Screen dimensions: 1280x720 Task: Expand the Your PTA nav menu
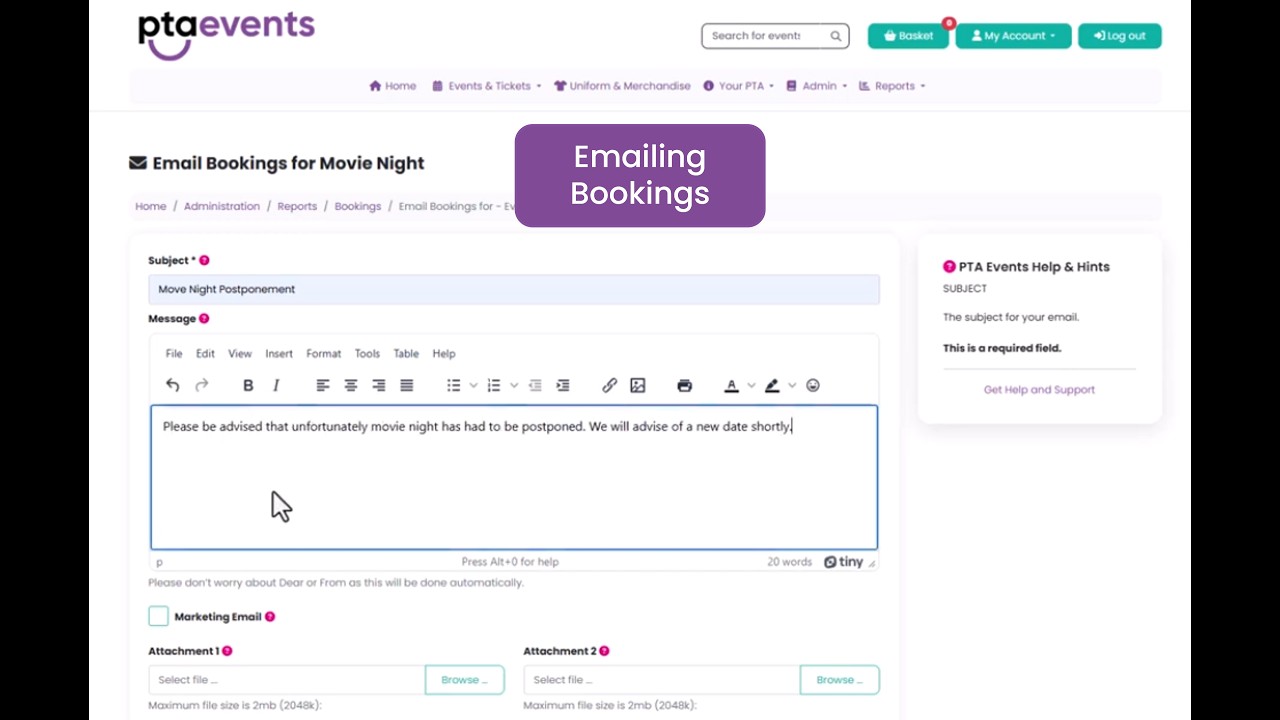[x=738, y=86]
